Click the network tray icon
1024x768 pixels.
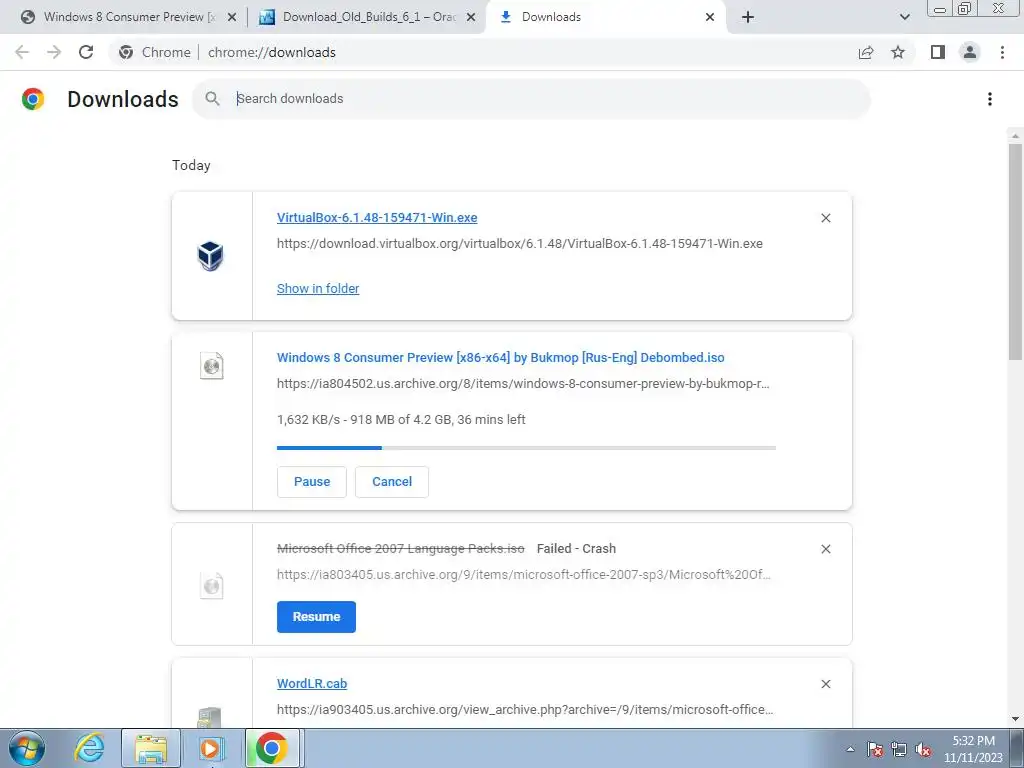(x=899, y=750)
